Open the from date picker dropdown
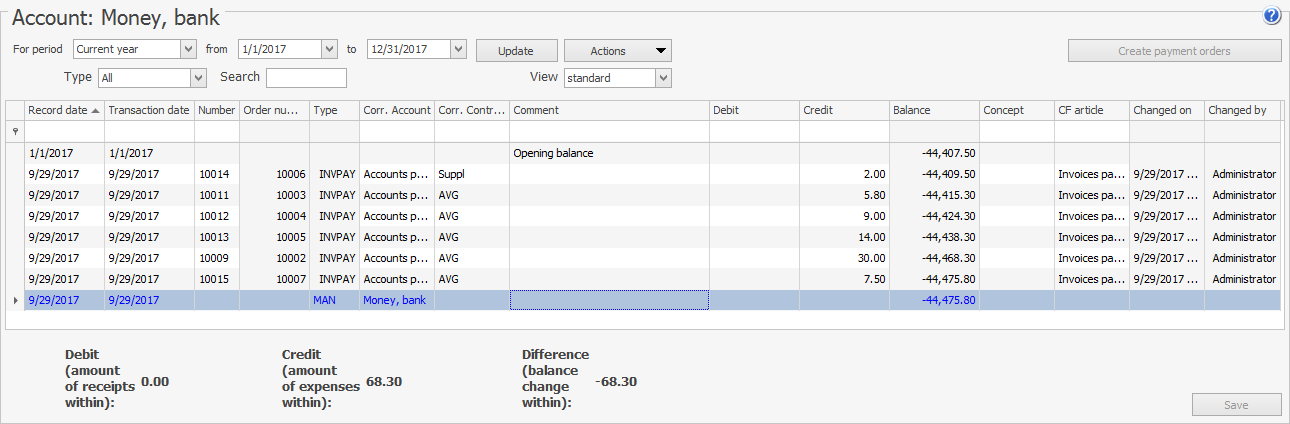The height and width of the screenshot is (424, 1290). click(x=329, y=49)
